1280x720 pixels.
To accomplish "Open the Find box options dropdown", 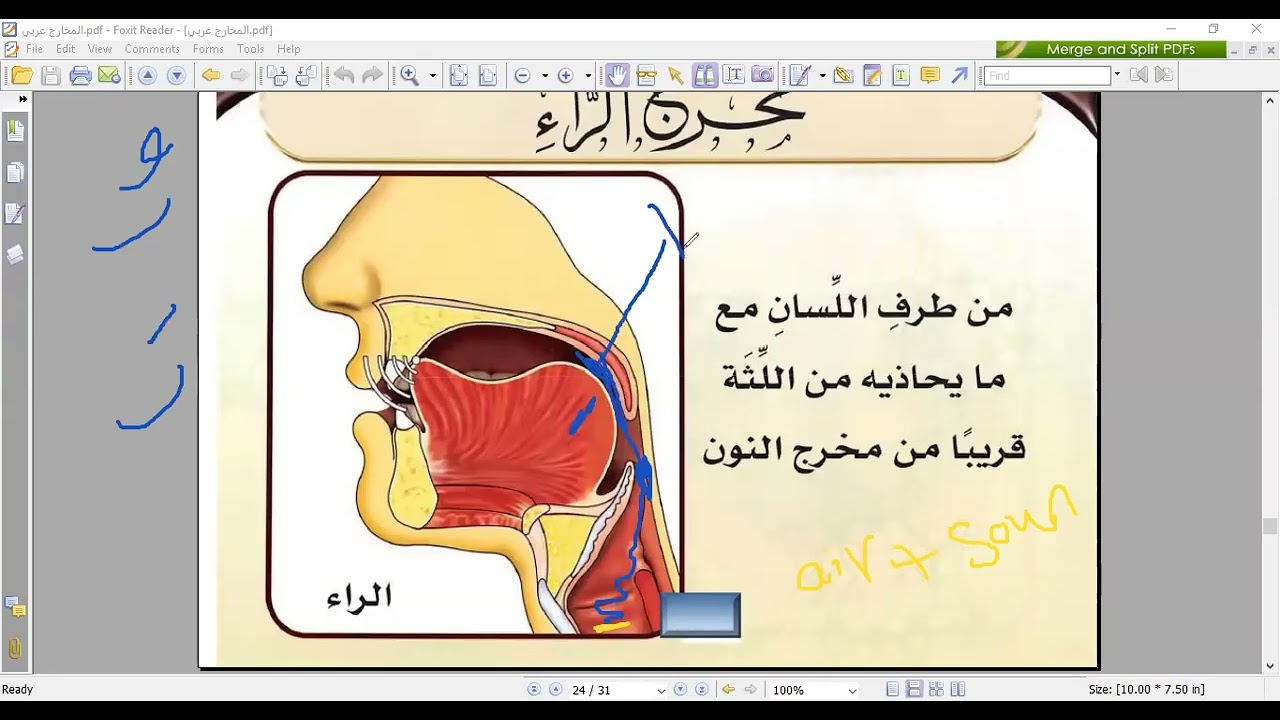I will (1117, 75).
